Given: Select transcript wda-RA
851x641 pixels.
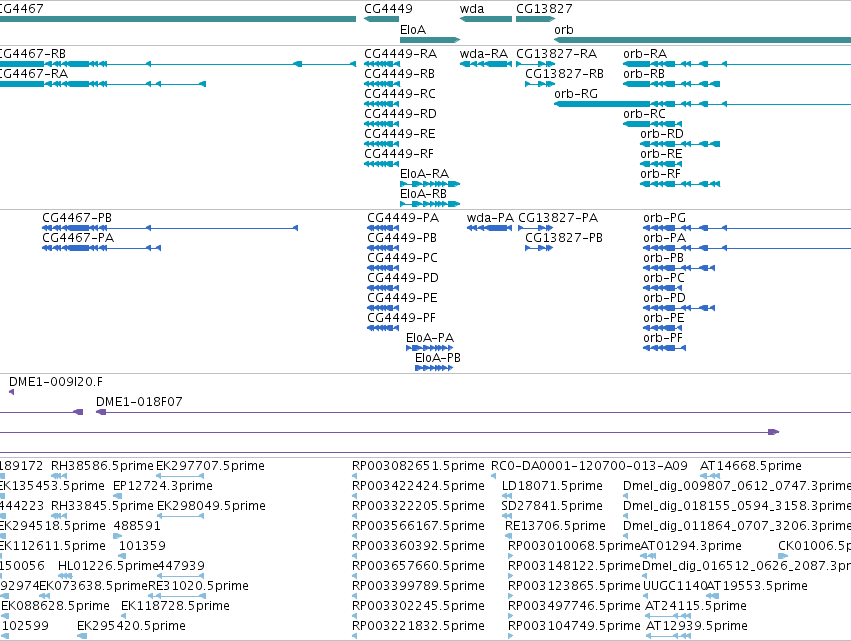Looking at the screenshot, I should 486,64.
